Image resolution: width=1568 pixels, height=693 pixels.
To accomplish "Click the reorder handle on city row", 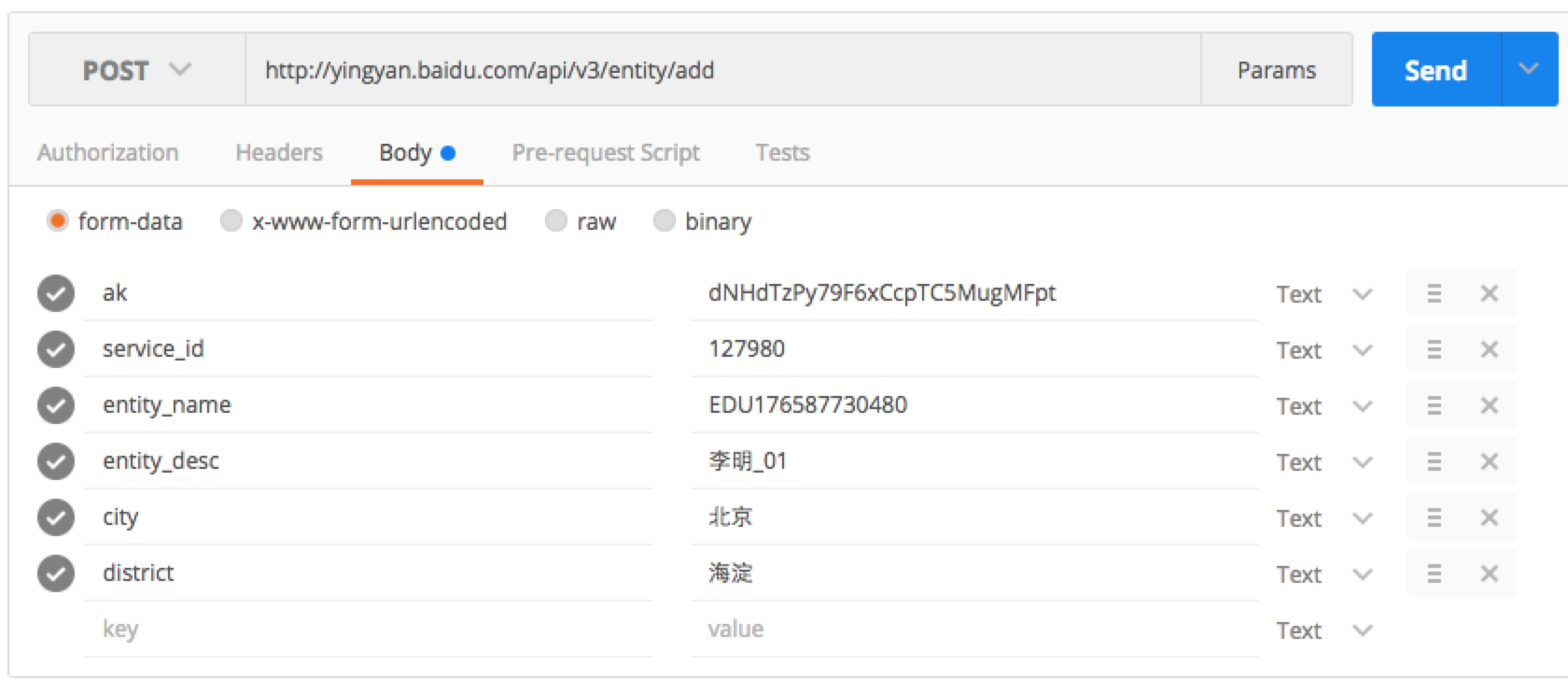I will (1435, 517).
